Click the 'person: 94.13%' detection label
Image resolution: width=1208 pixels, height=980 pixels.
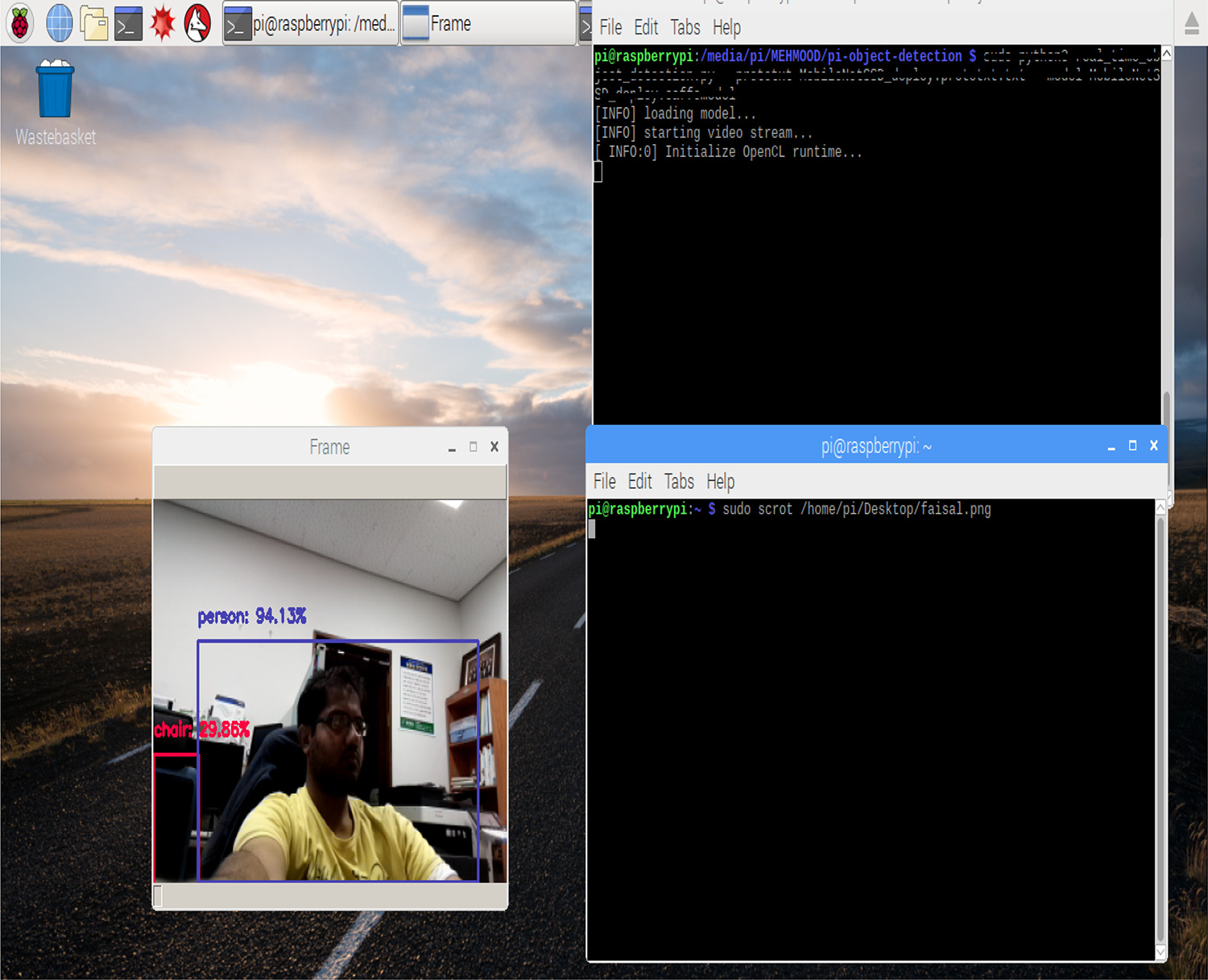click(252, 617)
